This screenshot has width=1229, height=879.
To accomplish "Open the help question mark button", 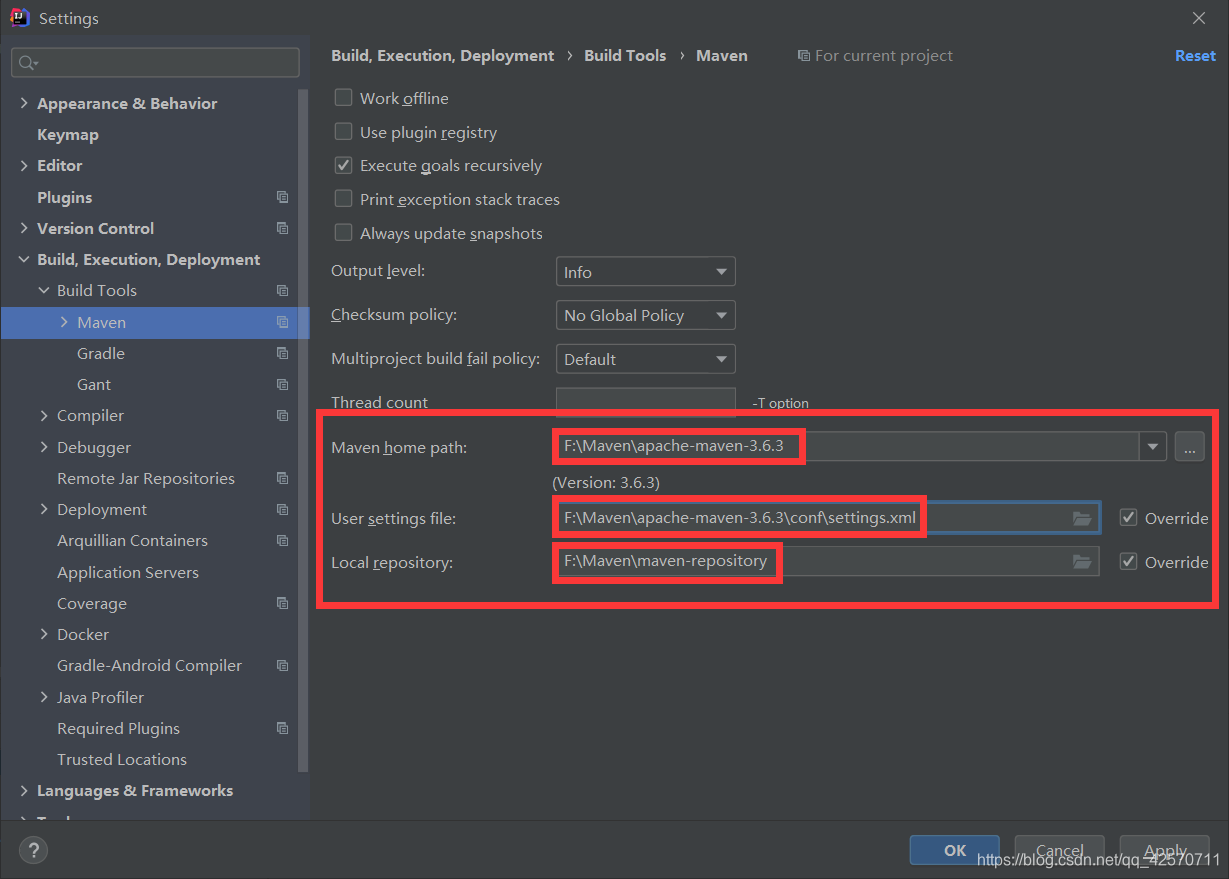I will point(33,851).
